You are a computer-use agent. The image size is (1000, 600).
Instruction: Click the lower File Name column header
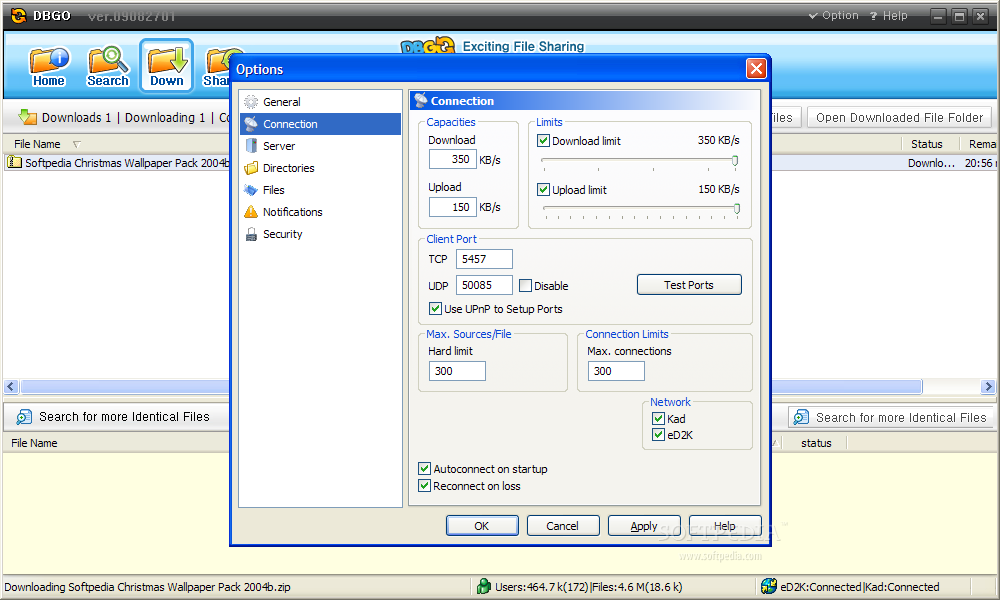pos(34,443)
